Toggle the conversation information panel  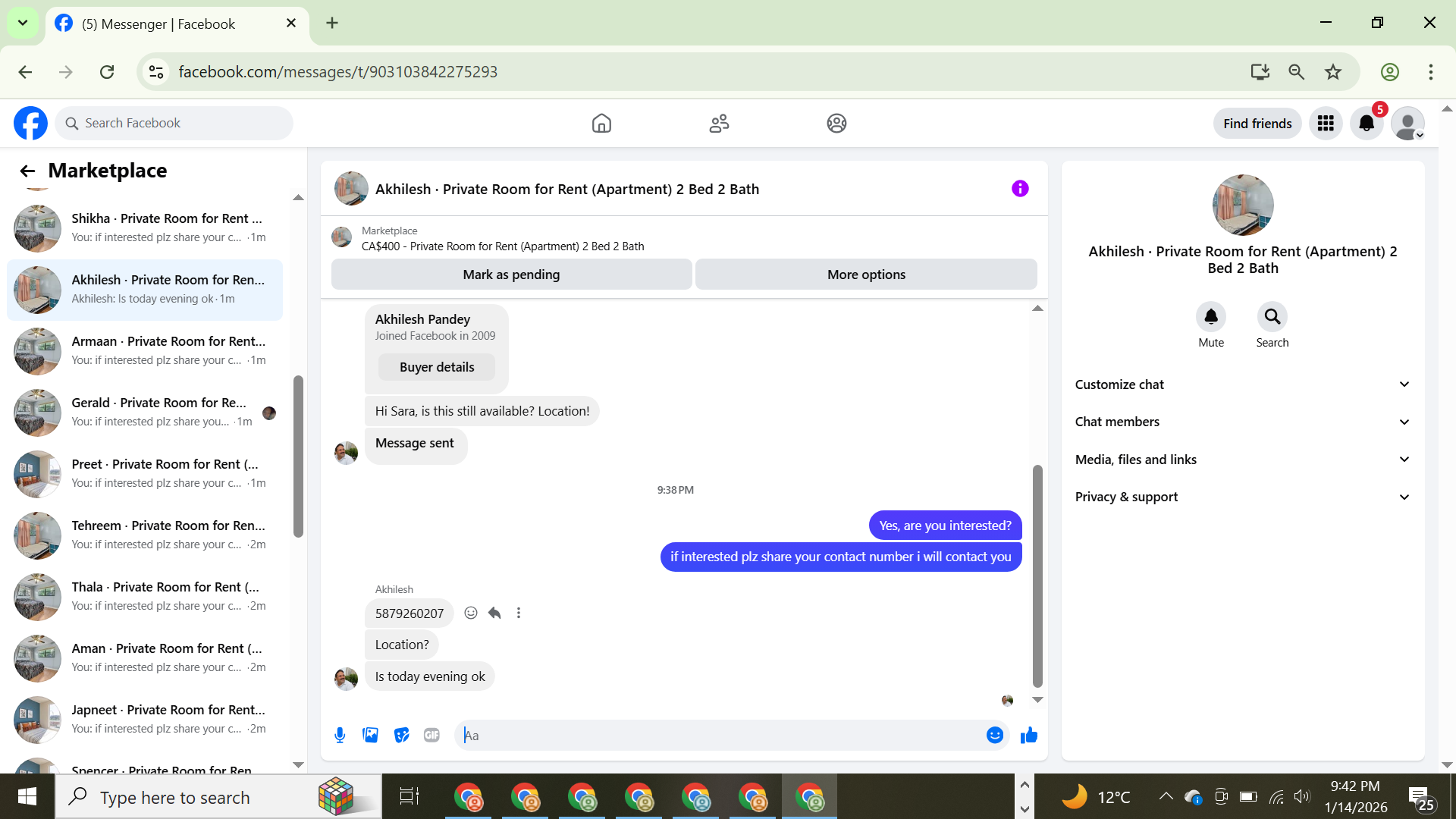[1020, 189]
